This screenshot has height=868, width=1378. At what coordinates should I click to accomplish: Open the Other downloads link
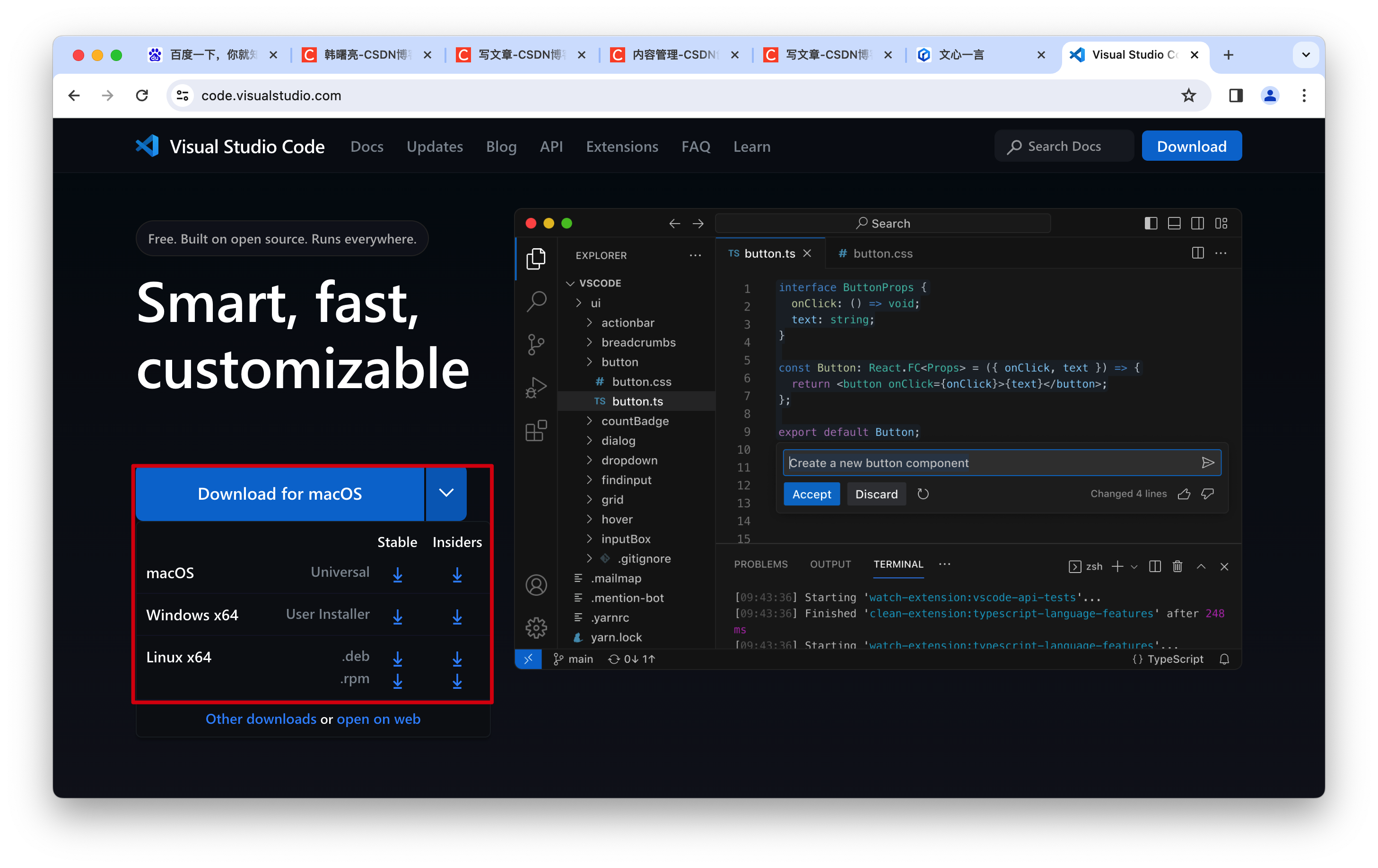[261, 719]
